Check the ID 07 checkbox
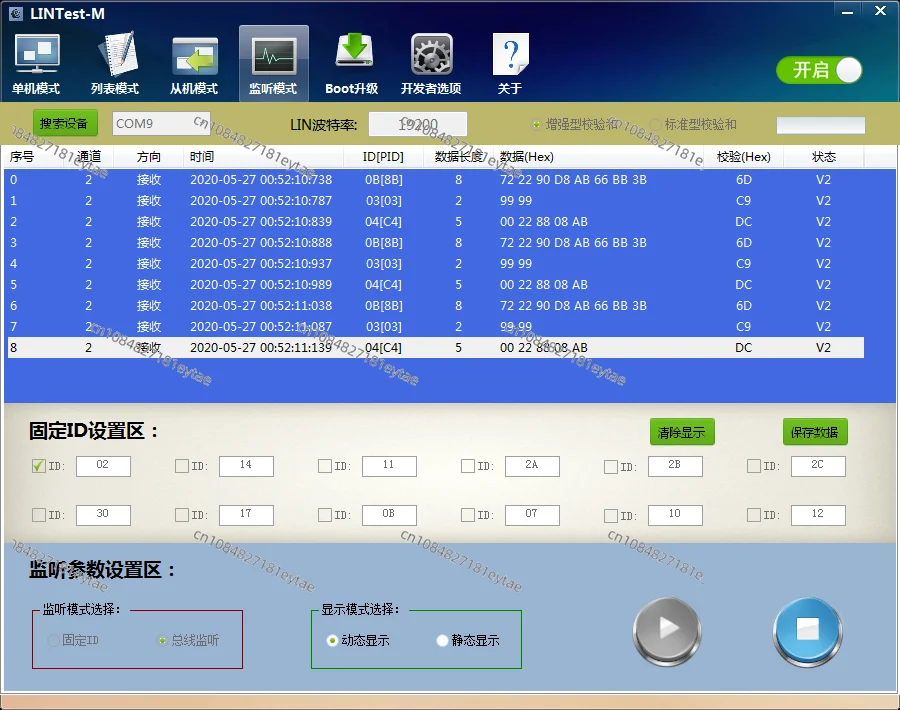900x710 pixels. click(x=468, y=515)
